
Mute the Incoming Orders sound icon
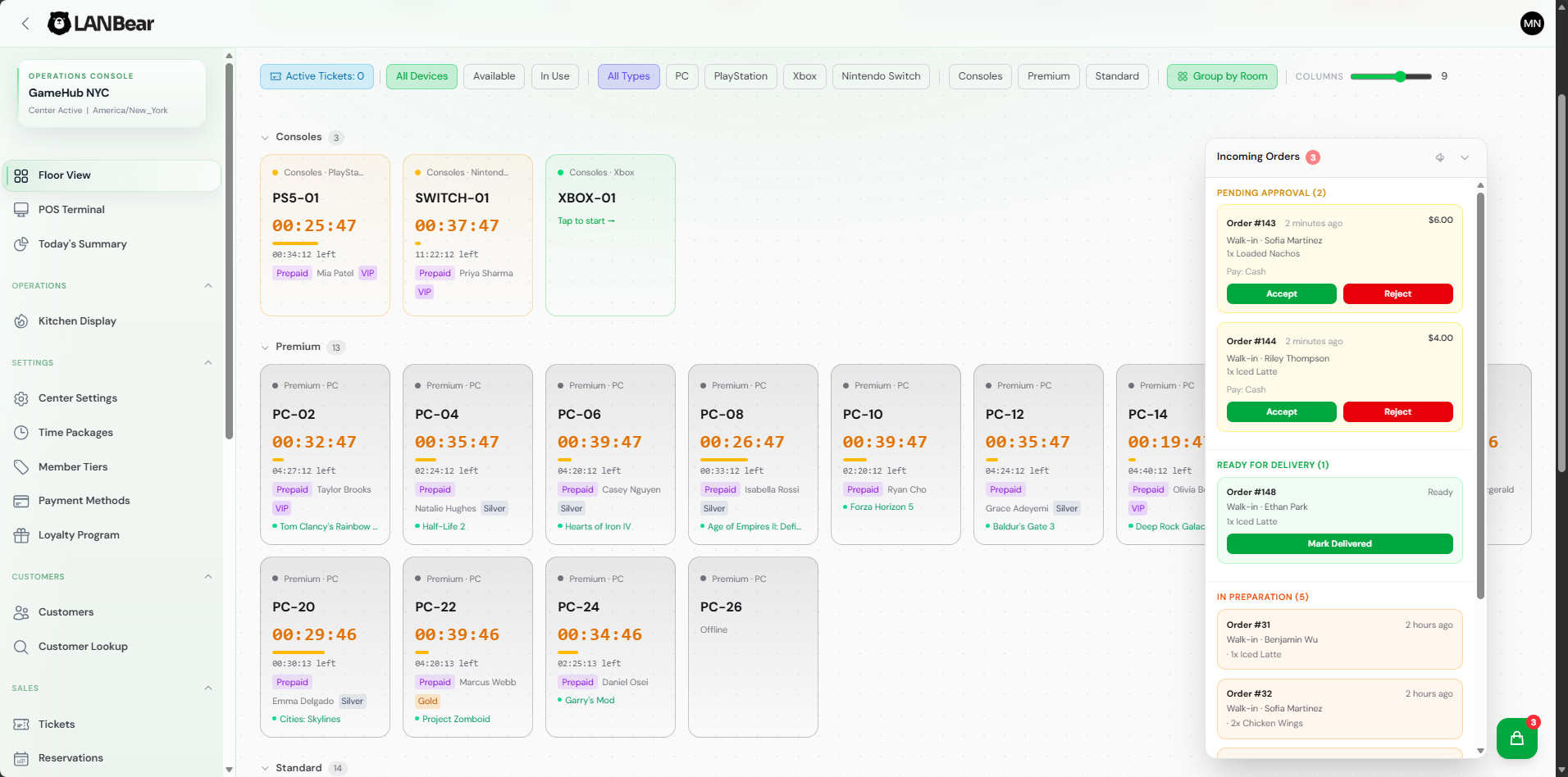(x=1440, y=157)
